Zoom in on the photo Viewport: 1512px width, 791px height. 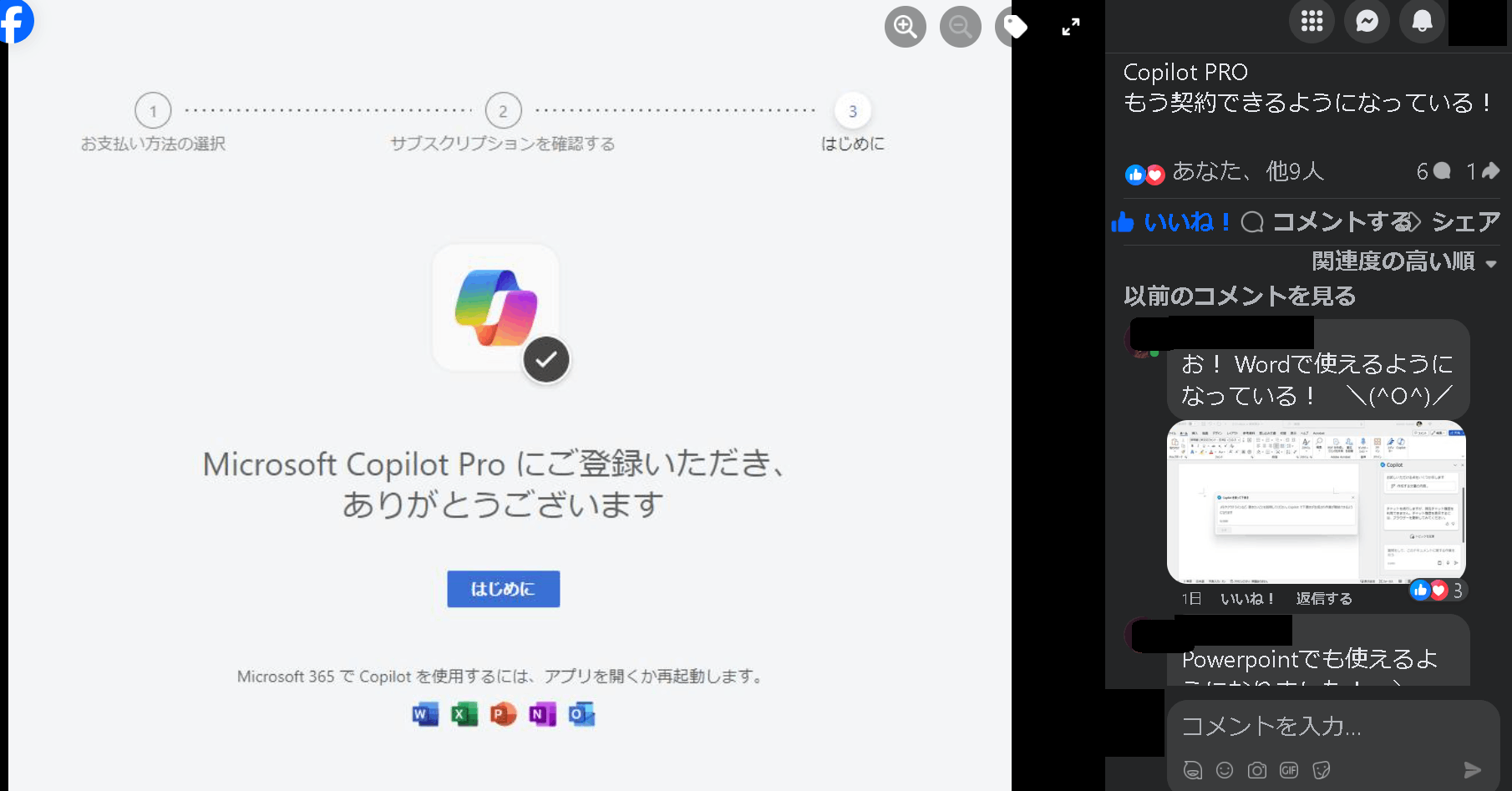click(906, 27)
